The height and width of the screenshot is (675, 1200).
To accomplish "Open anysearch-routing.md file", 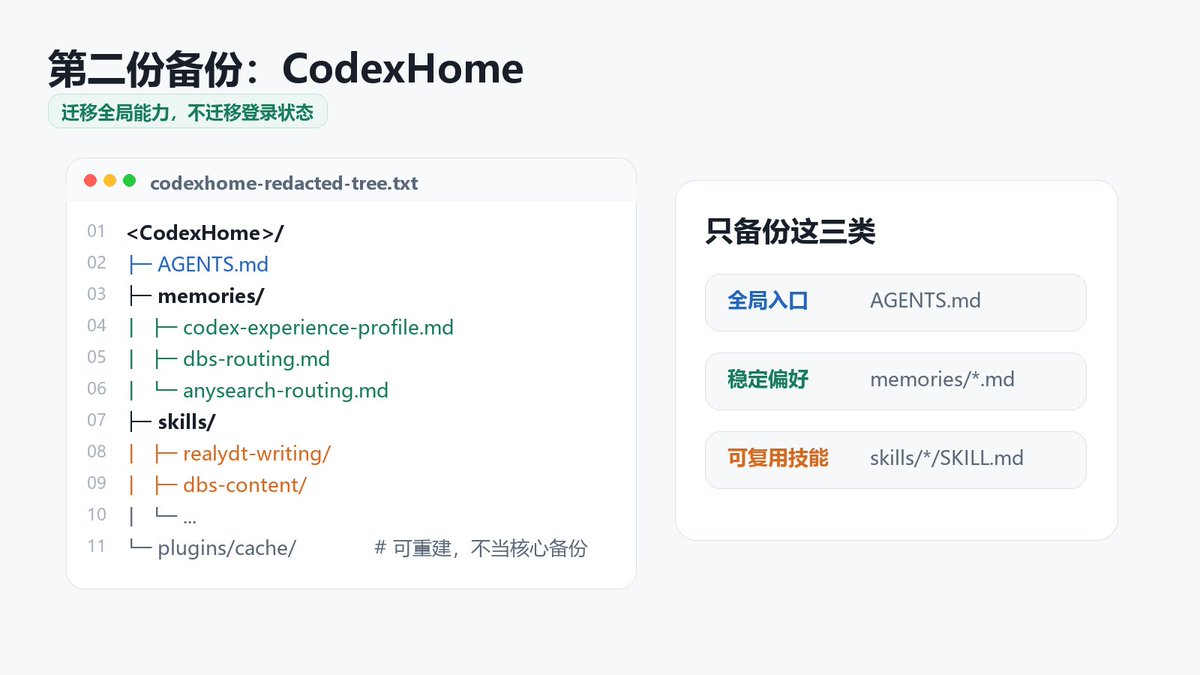I will coord(285,390).
